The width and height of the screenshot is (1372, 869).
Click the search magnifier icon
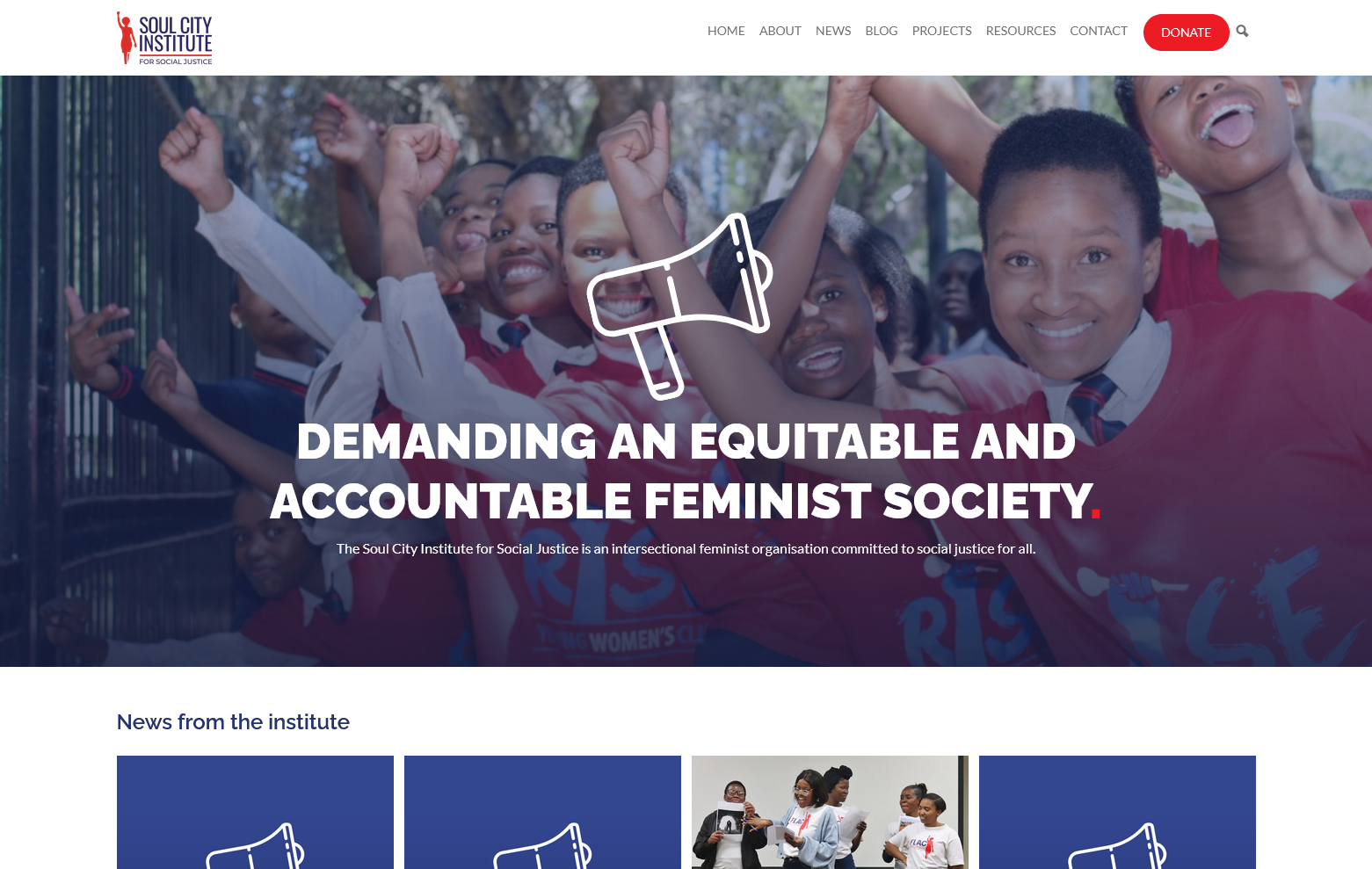[1242, 32]
